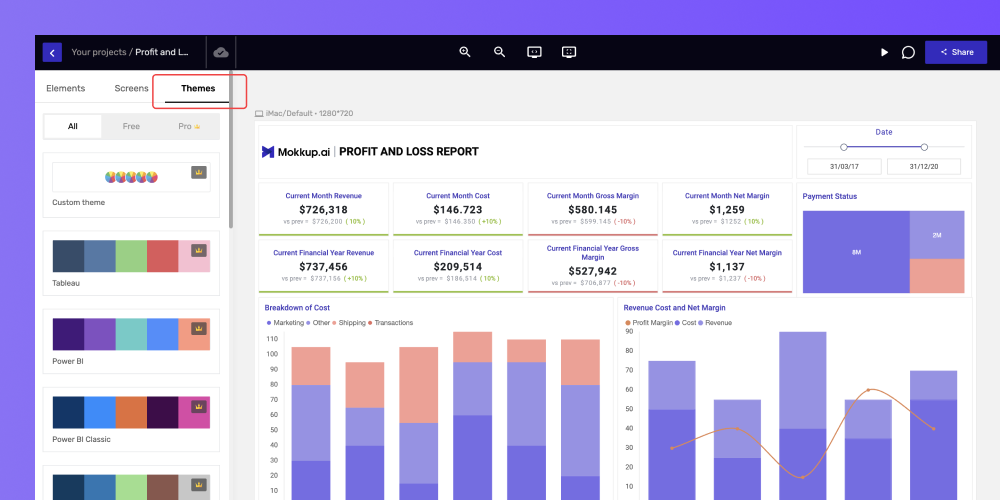The image size is (1000, 500).
Task: Apply the Power BI Classic theme
Action: [x=131, y=420]
